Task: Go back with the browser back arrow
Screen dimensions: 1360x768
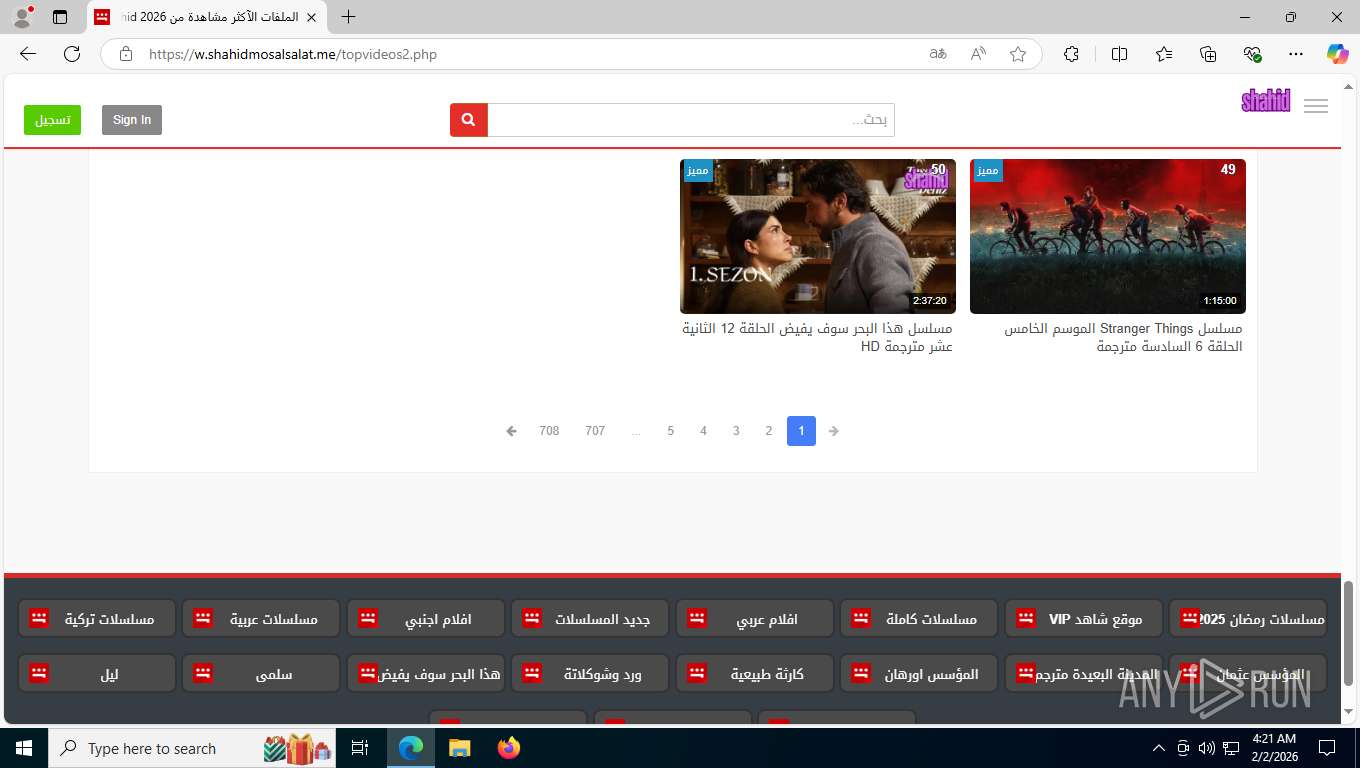Action: tap(28, 54)
